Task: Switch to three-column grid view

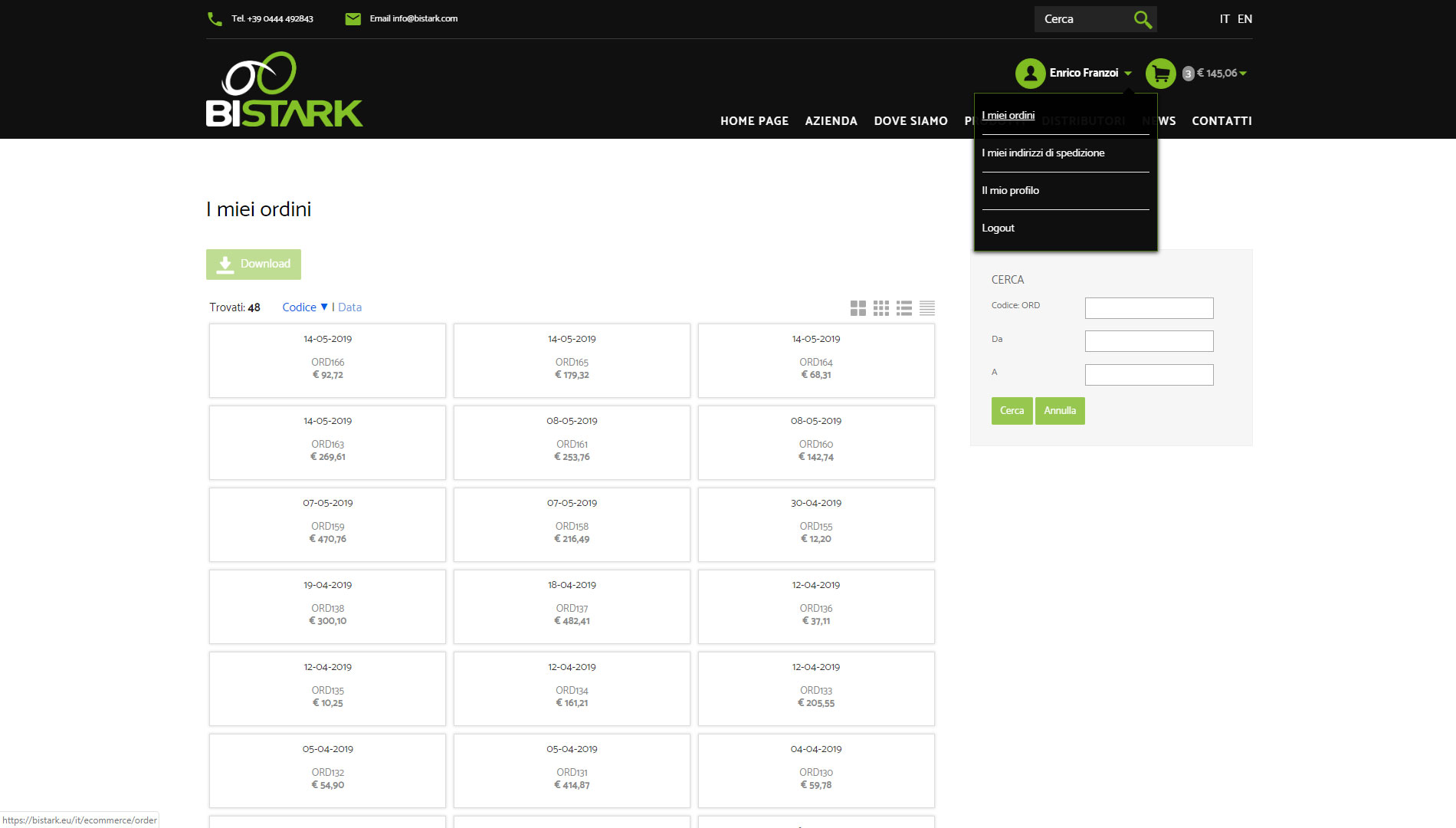Action: [x=881, y=308]
